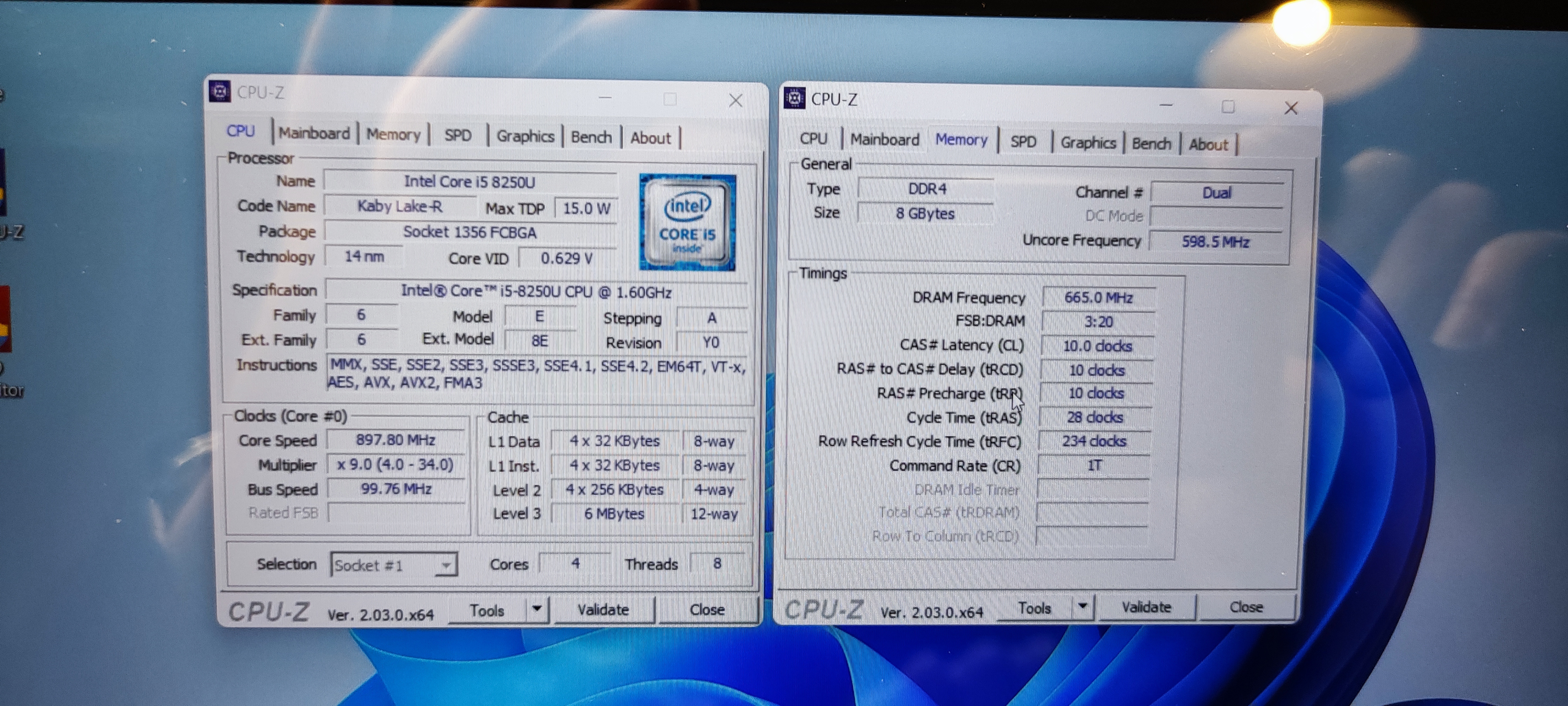Image resolution: width=1568 pixels, height=706 pixels.
Task: Switch to CPU tab in right window
Action: [813, 138]
